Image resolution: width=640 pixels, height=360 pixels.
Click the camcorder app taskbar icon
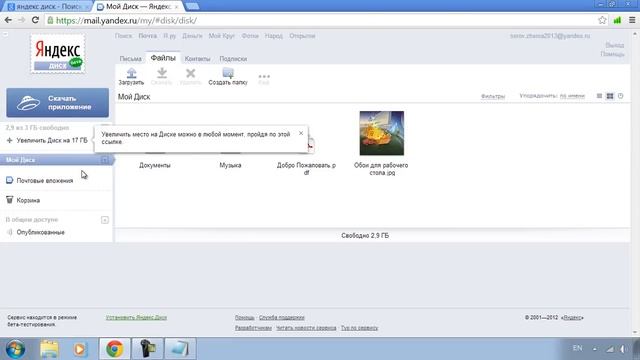(x=147, y=349)
